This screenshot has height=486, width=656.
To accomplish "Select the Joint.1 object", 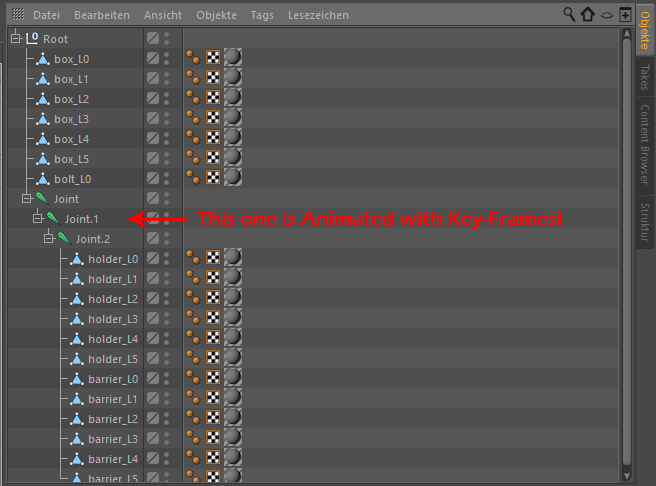I will click(82, 219).
